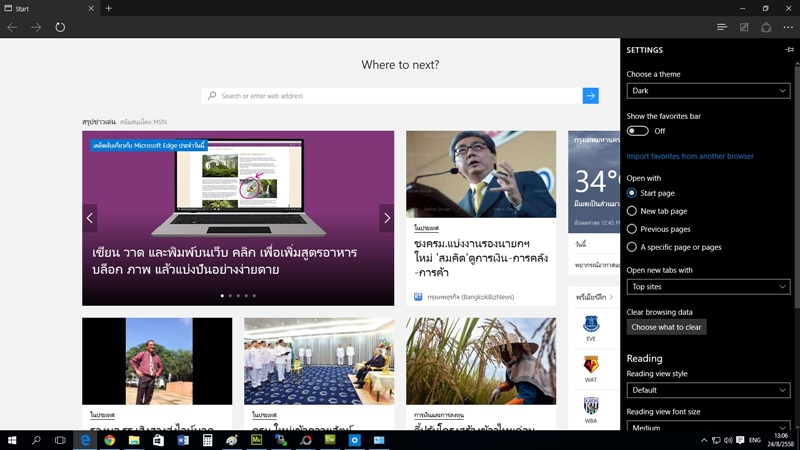Image resolution: width=800 pixels, height=450 pixels.
Task: Open Microsoft Word from taskbar
Action: pos(183,440)
